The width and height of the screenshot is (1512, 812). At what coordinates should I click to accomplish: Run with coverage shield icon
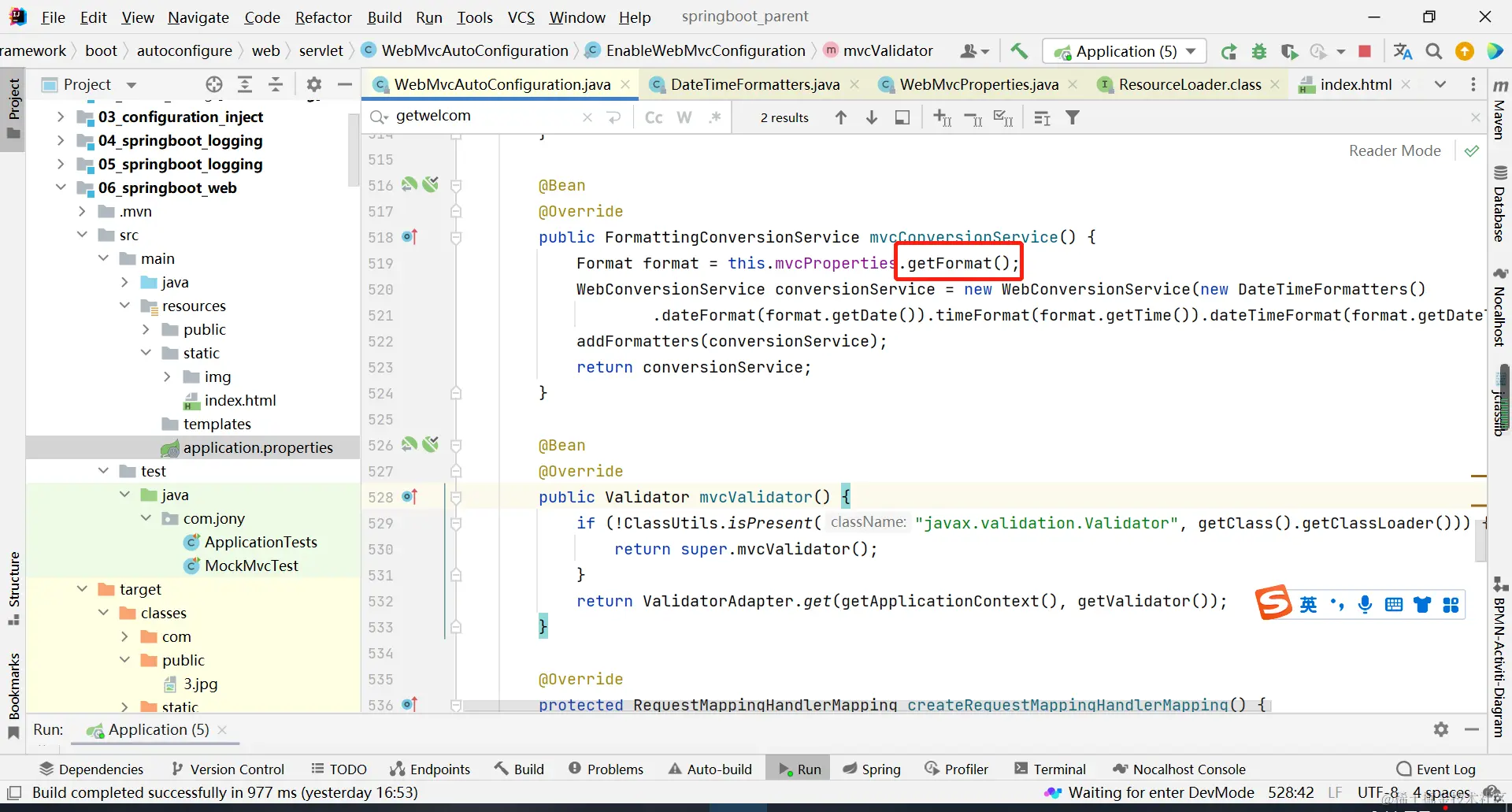pyautogui.click(x=1289, y=52)
